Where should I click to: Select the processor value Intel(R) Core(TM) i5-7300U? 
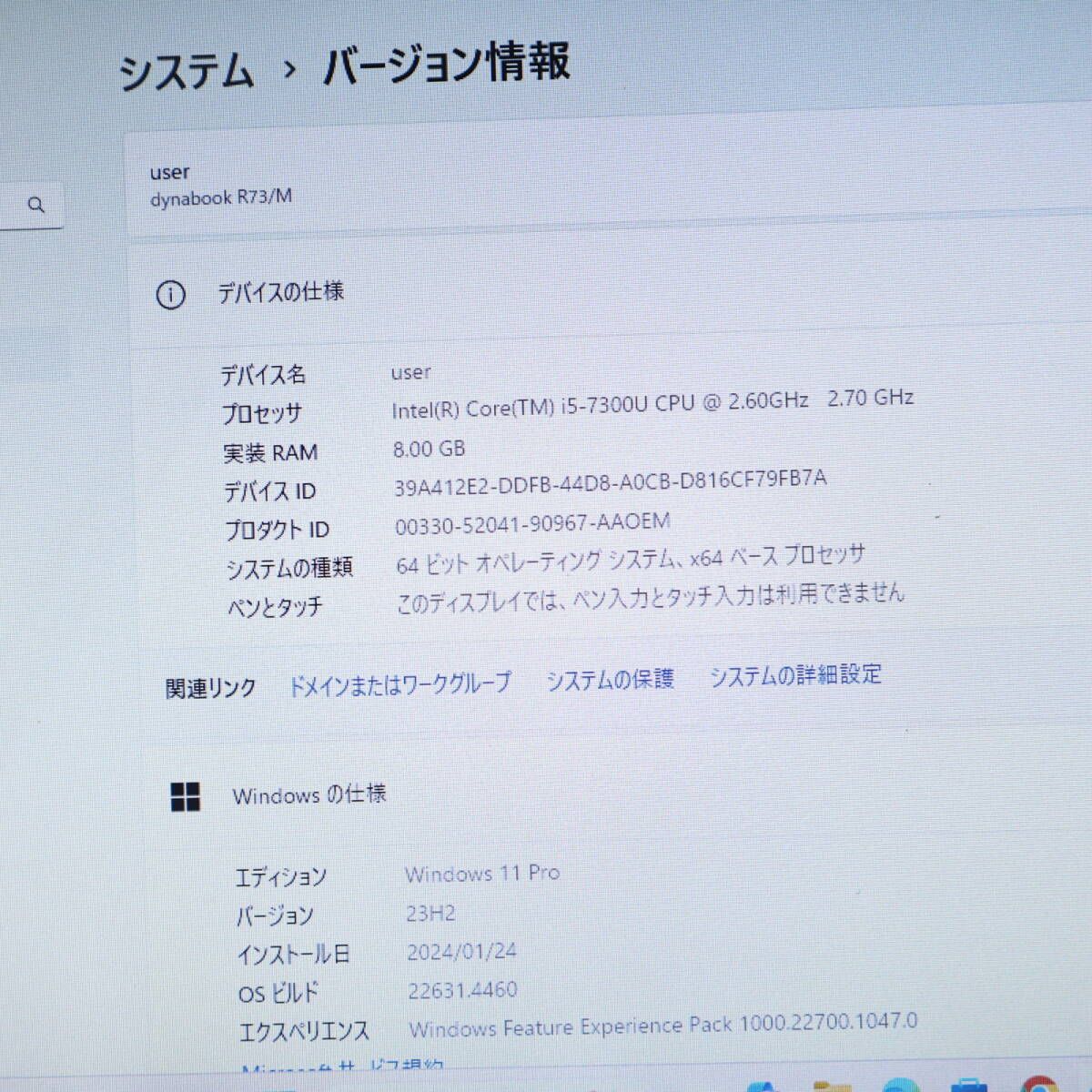coord(652,404)
